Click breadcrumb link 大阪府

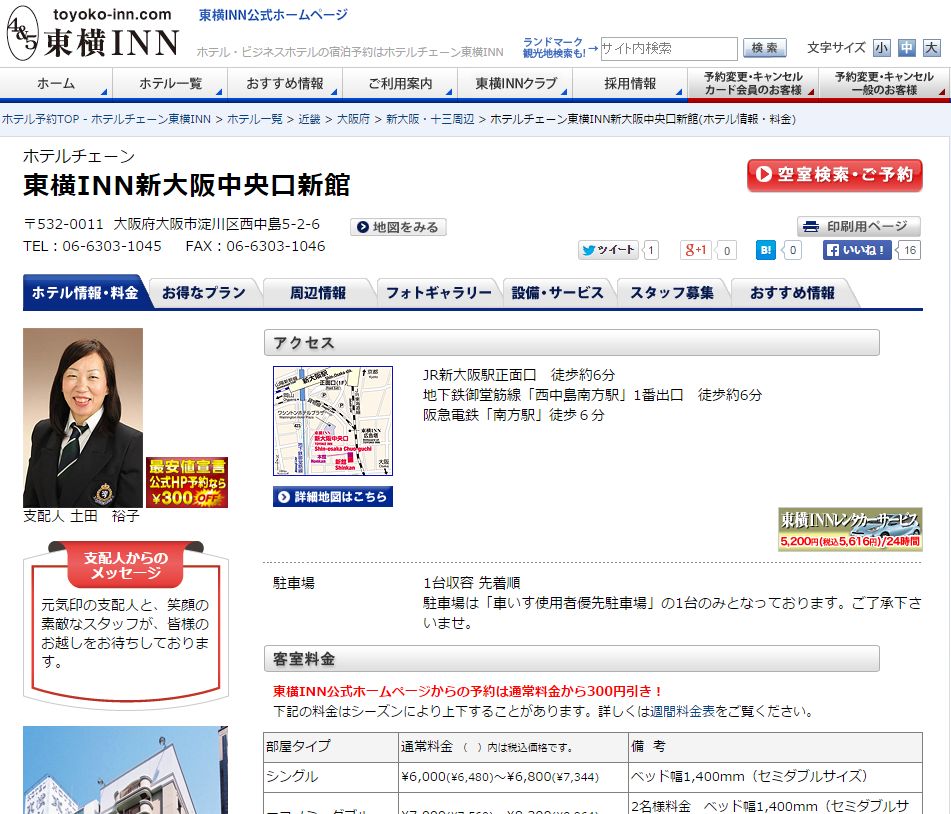[x=353, y=119]
